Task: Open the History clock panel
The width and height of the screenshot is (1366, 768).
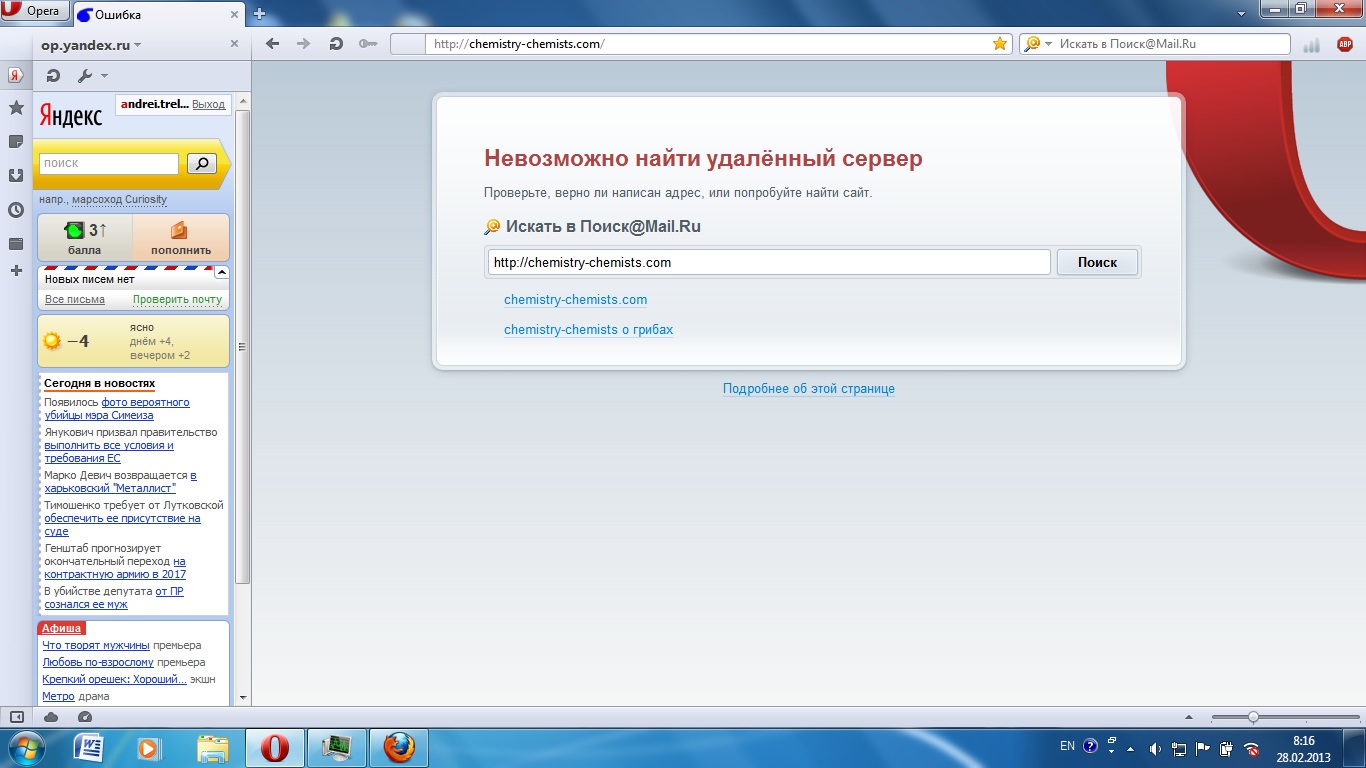Action: point(16,210)
